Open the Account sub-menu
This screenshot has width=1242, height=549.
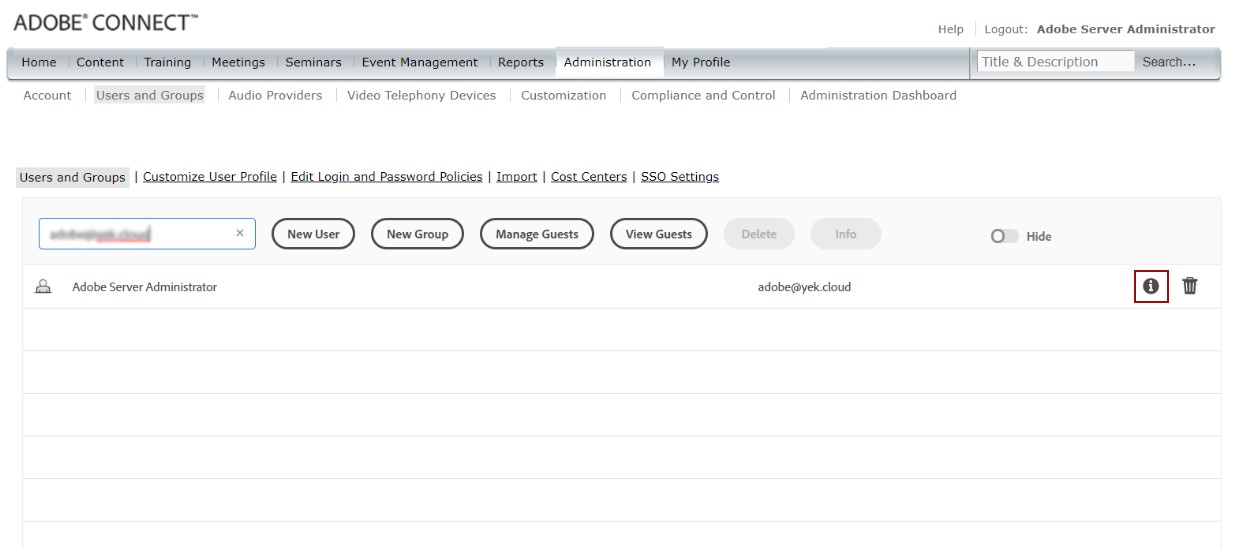point(47,96)
